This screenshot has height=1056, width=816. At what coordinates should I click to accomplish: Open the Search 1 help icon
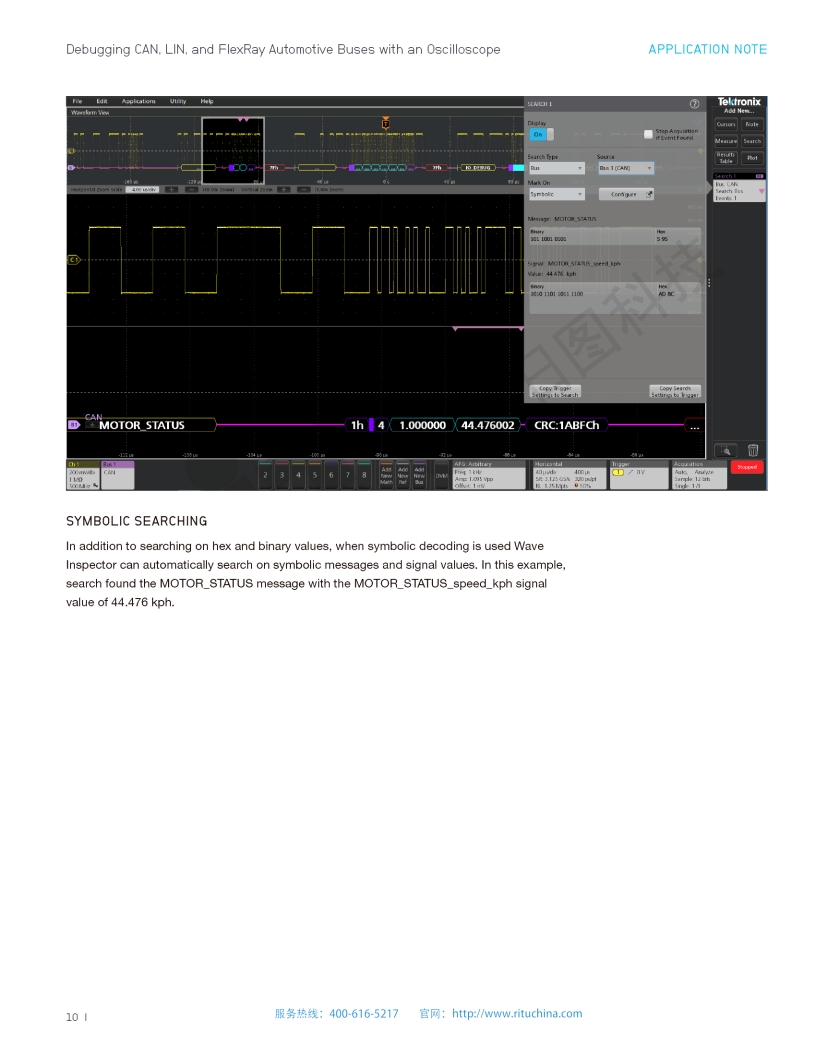point(694,104)
